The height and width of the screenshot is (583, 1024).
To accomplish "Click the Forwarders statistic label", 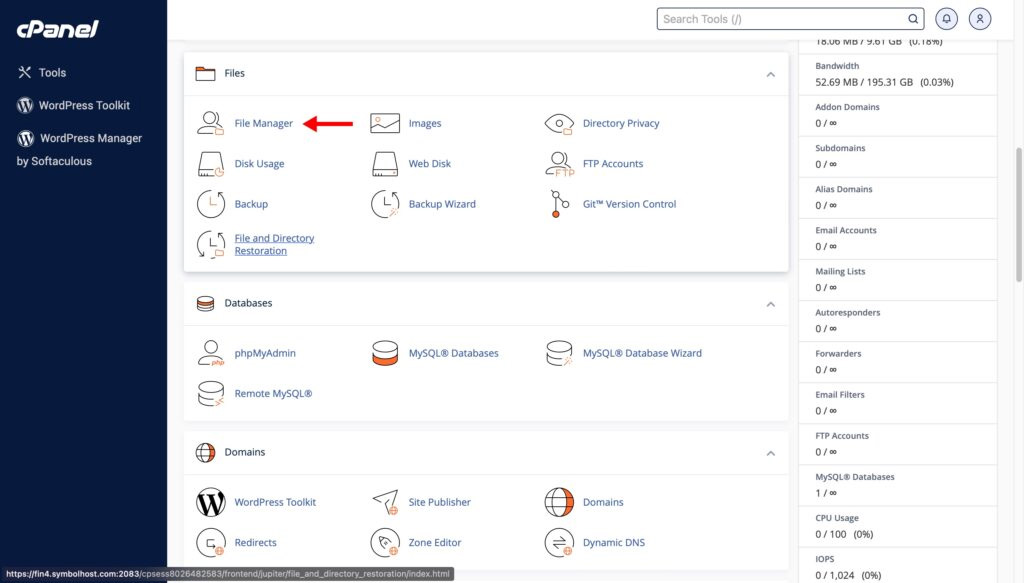I will click(x=839, y=354).
